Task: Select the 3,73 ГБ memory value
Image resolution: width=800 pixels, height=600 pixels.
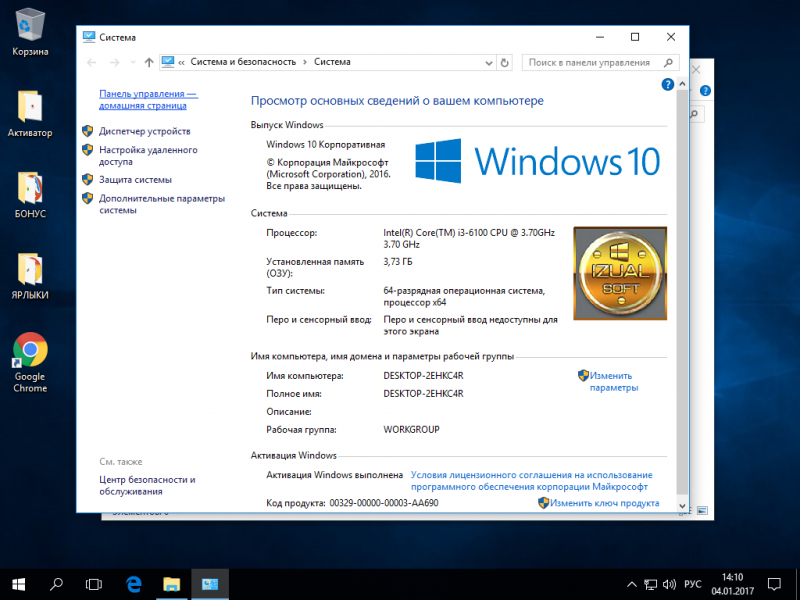Action: point(398,262)
